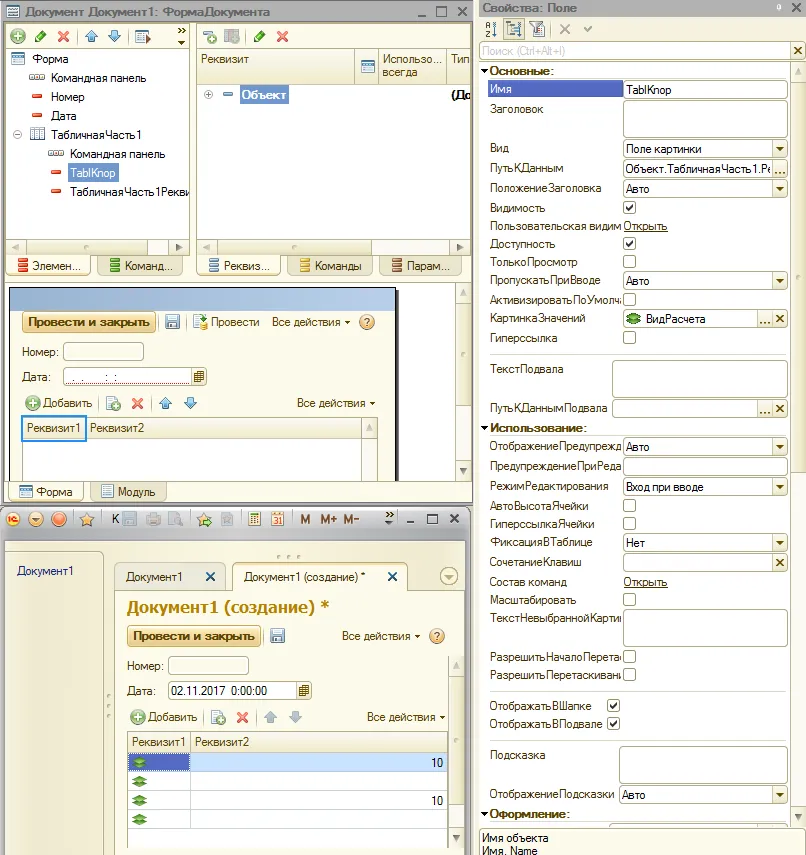
Task: Click Имя field containing TablKnop
Action: pyautogui.click(x=705, y=89)
